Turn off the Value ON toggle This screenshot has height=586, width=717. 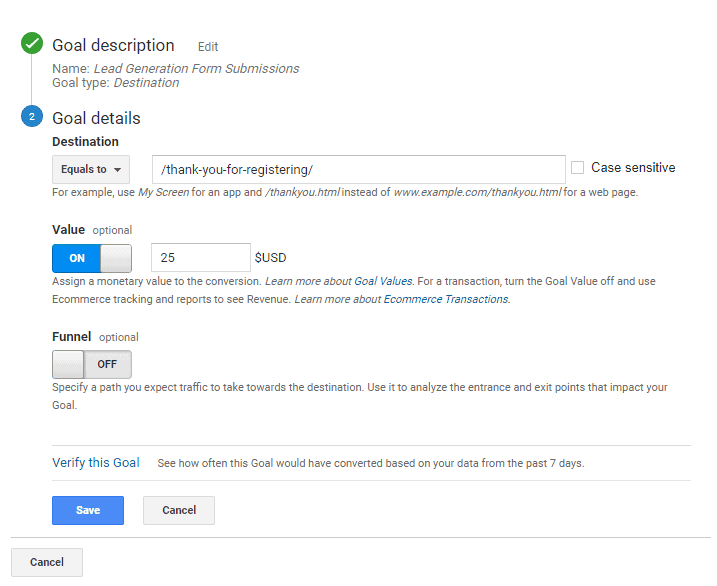click(92, 258)
